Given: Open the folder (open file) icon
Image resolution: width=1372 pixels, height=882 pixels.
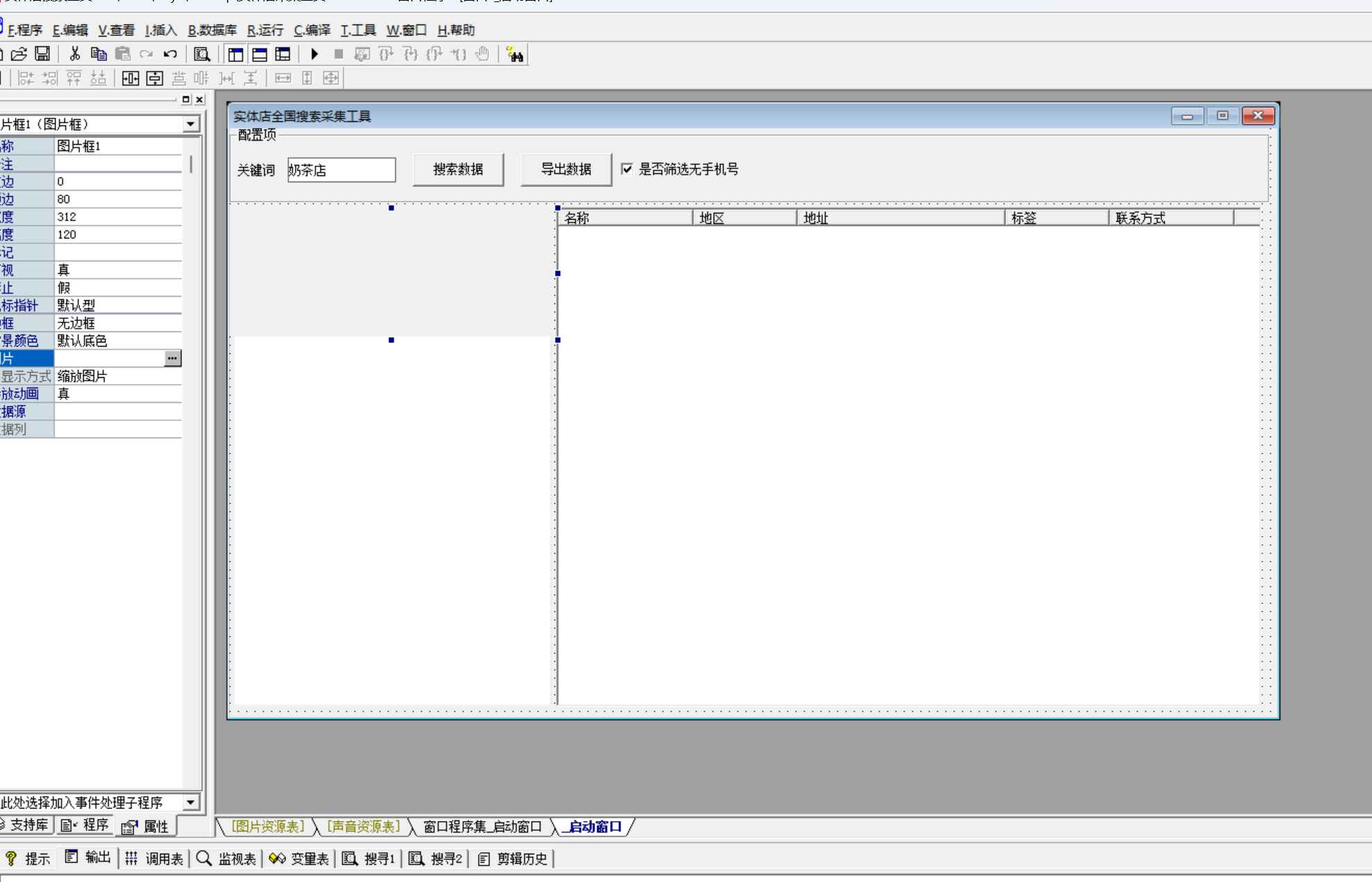Looking at the screenshot, I should point(19,54).
